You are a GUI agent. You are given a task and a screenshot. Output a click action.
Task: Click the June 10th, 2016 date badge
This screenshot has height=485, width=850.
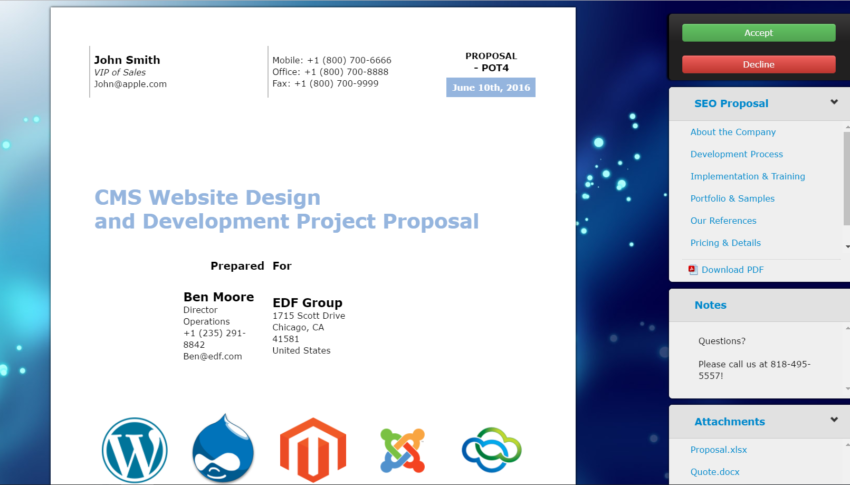coord(491,87)
